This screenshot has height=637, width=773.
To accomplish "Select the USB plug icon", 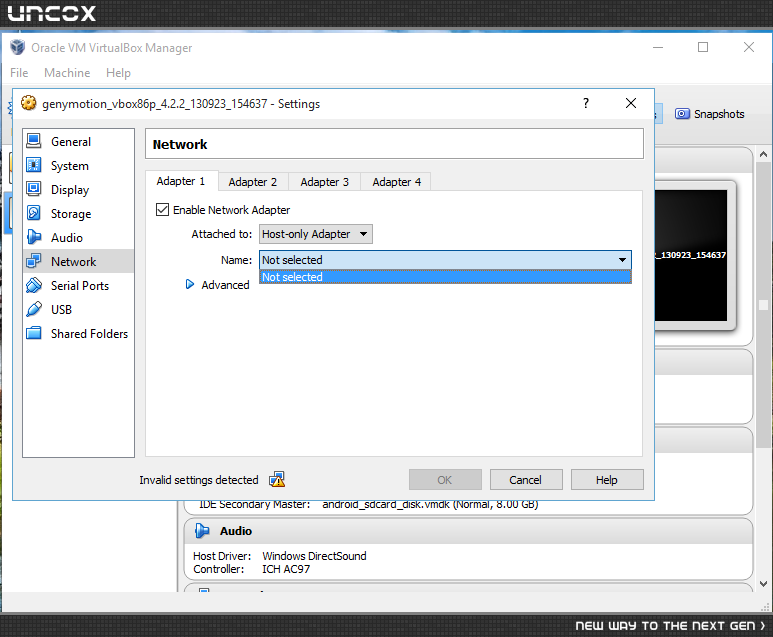I will (34, 309).
